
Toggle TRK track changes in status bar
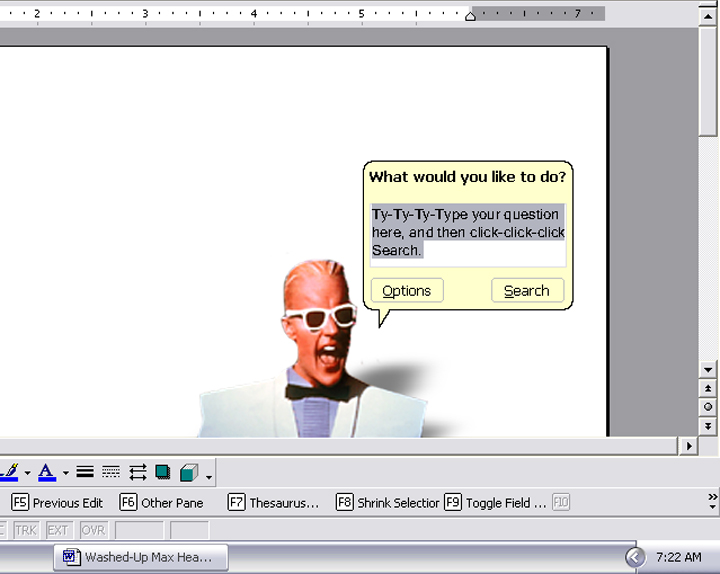pos(25,530)
